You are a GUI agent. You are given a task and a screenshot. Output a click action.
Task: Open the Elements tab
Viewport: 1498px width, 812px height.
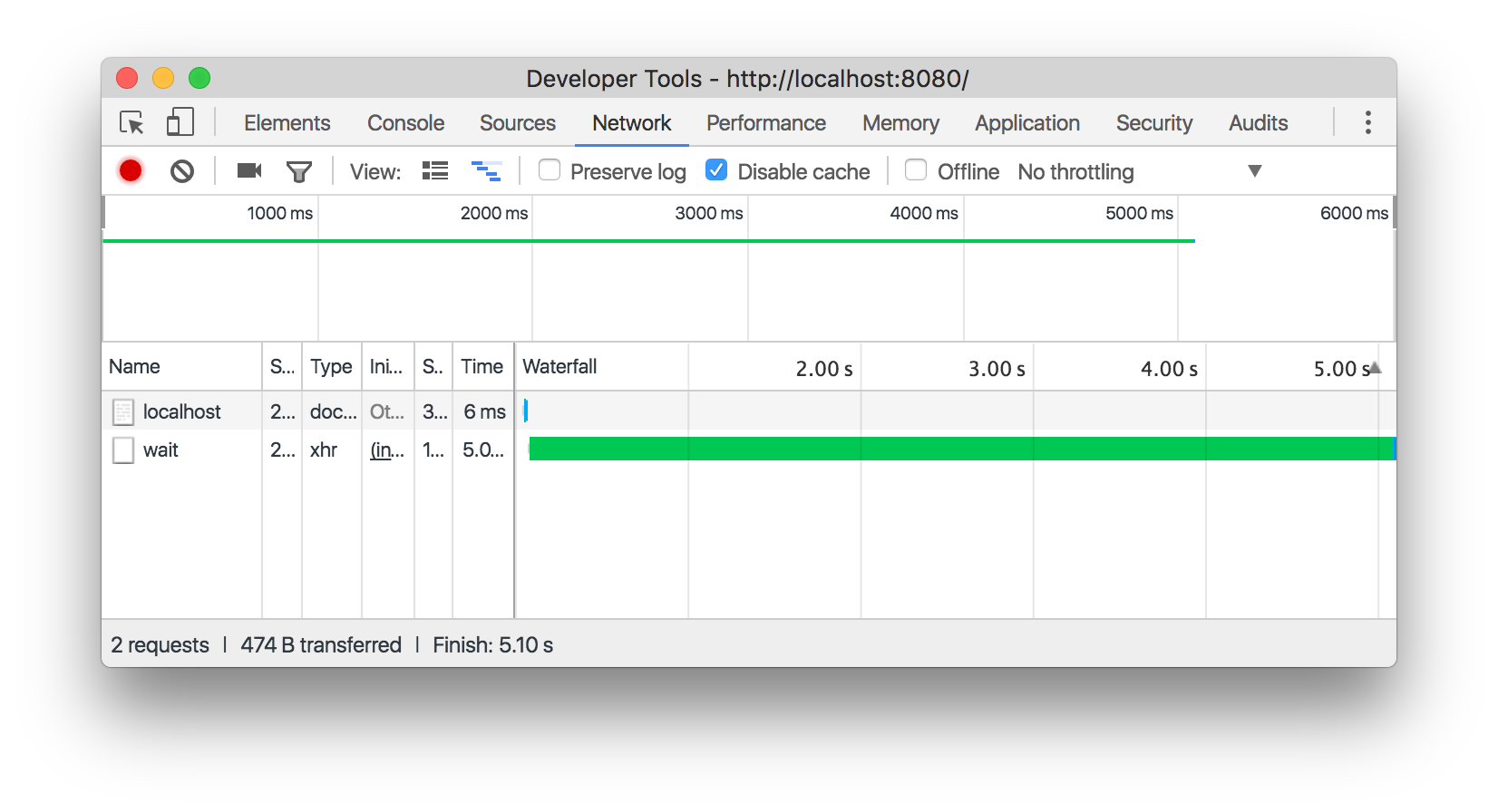(287, 123)
